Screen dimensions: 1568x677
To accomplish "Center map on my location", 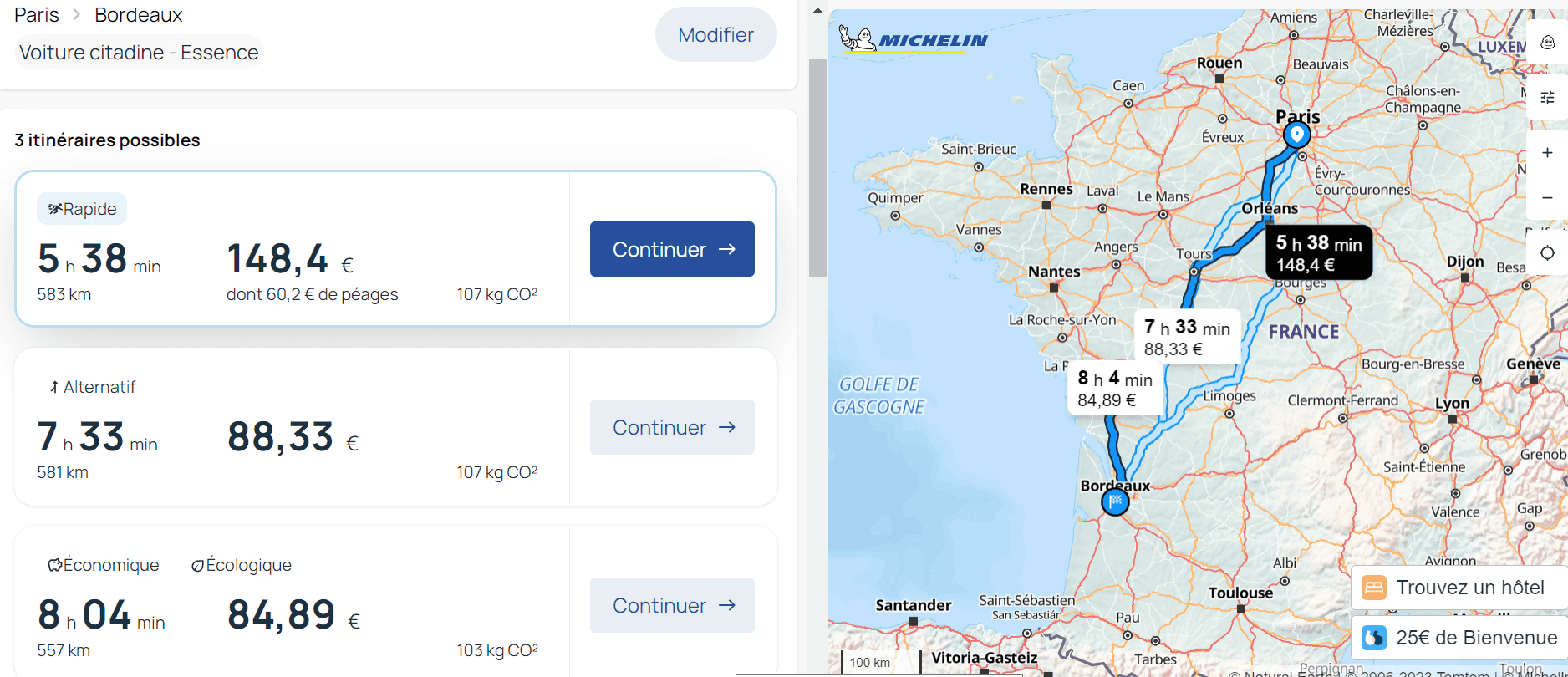I will click(x=1547, y=253).
